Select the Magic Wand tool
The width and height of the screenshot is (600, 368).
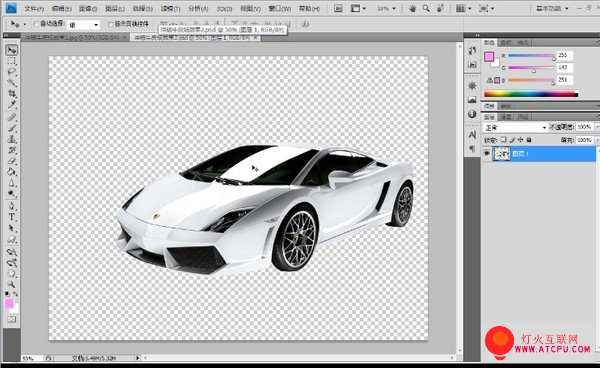pos(12,83)
